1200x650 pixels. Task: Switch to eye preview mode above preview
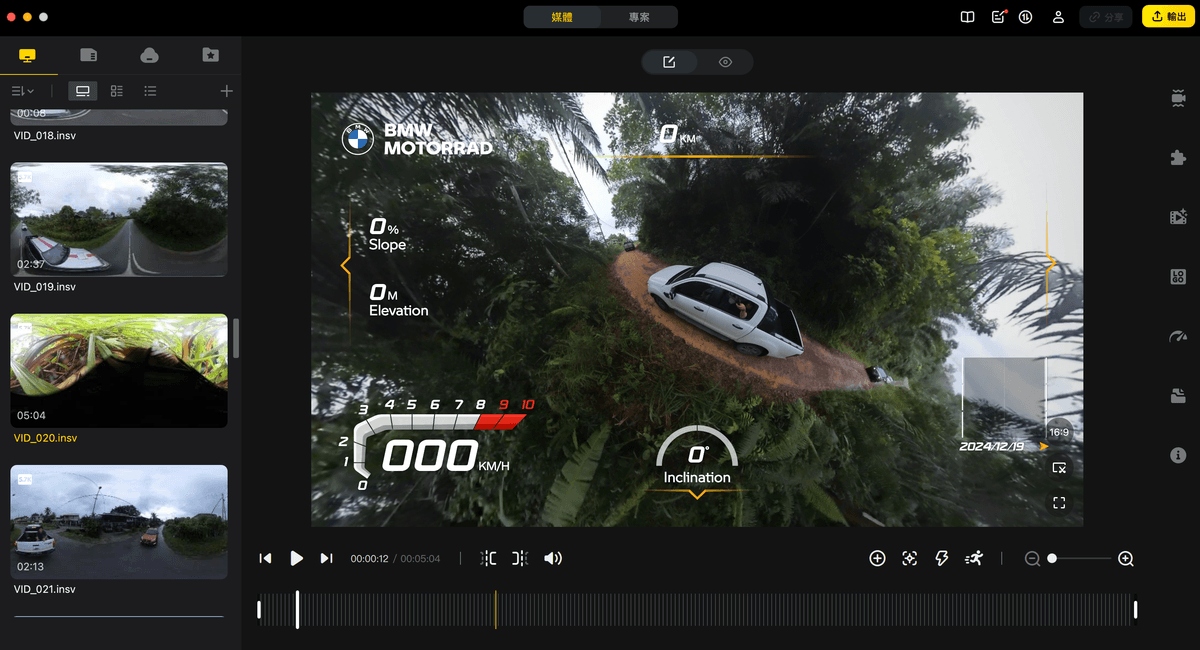(x=725, y=62)
